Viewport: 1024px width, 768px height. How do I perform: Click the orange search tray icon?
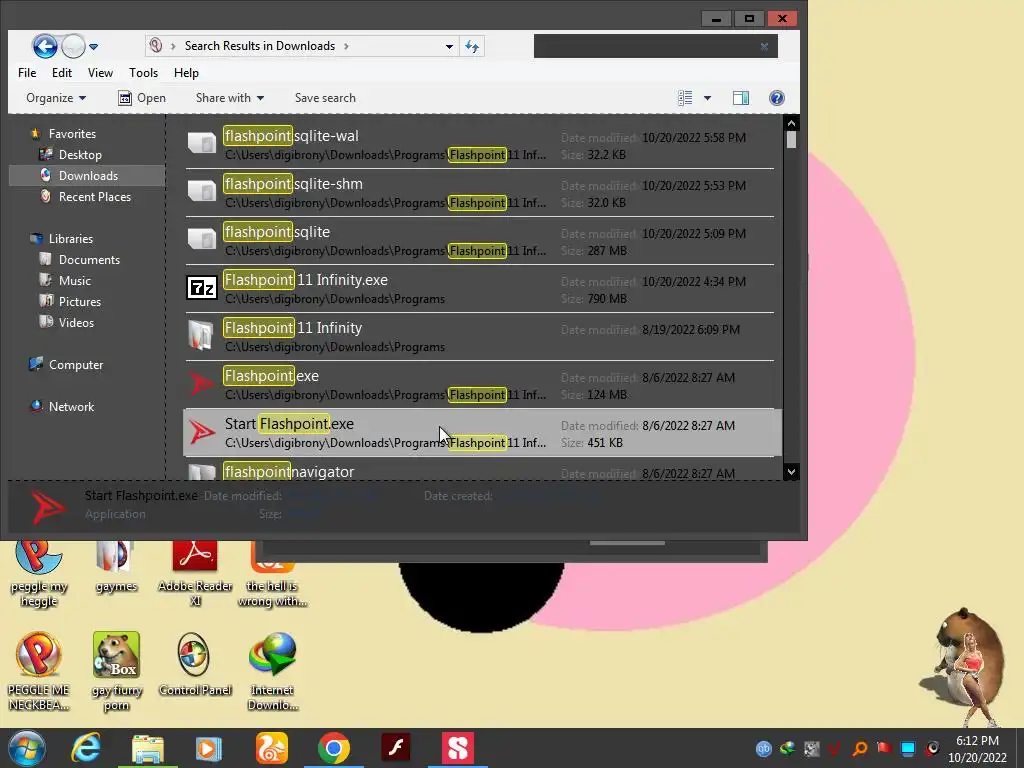[860, 748]
